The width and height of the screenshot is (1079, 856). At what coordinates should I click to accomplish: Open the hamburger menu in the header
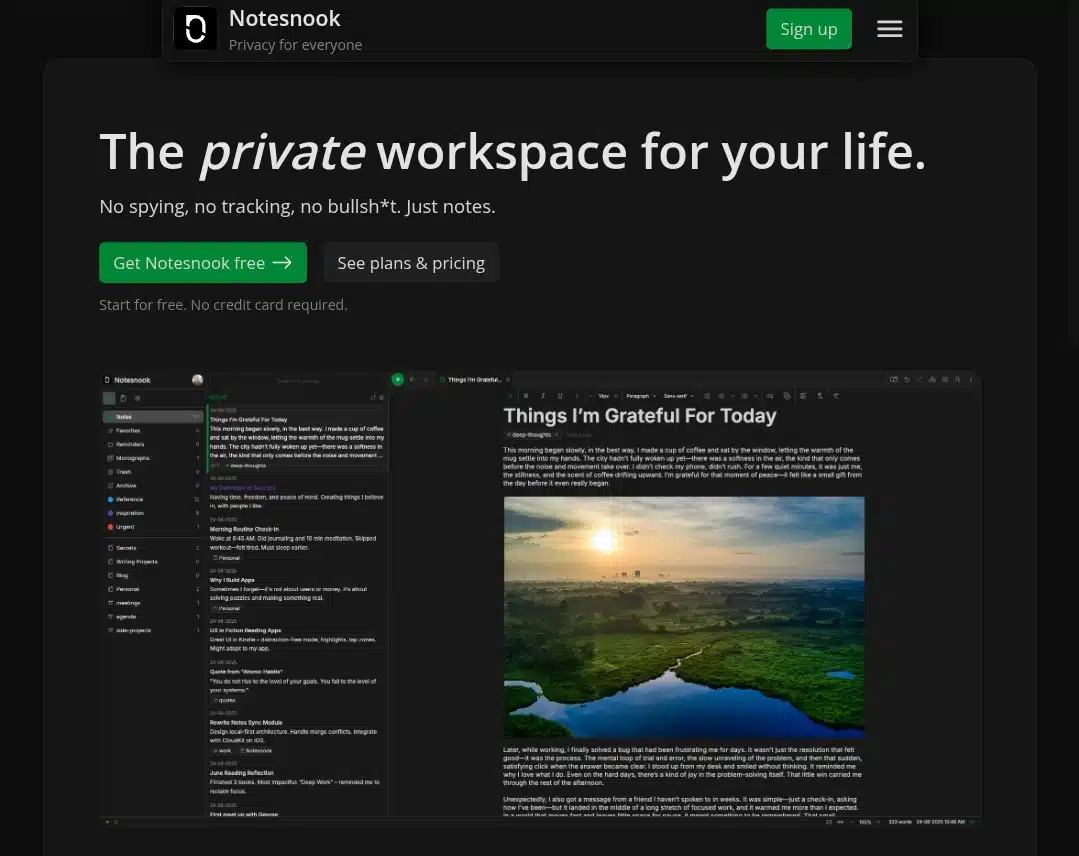click(889, 29)
